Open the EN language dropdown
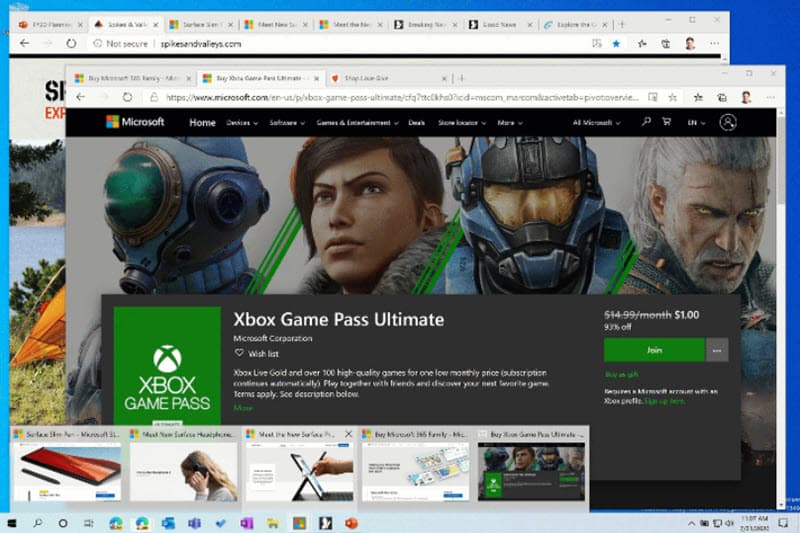The width and height of the screenshot is (800, 533). click(696, 123)
